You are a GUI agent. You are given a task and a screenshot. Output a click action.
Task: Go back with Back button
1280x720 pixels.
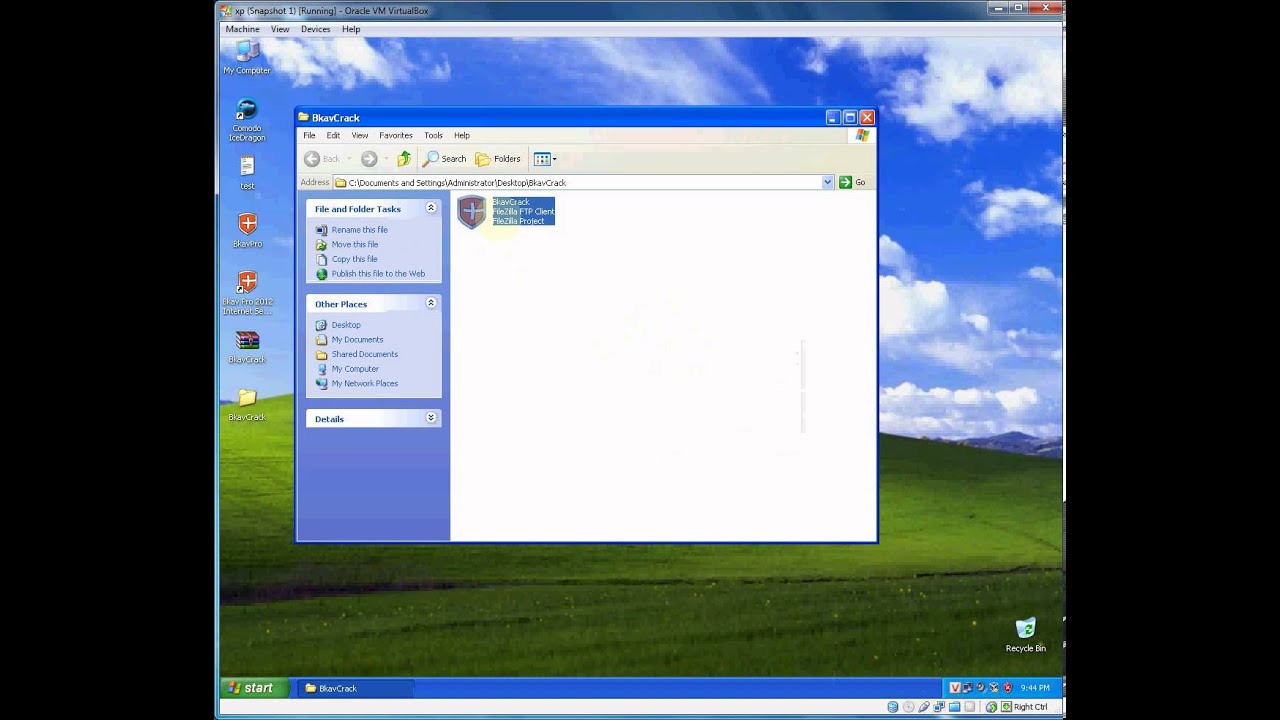(x=323, y=158)
